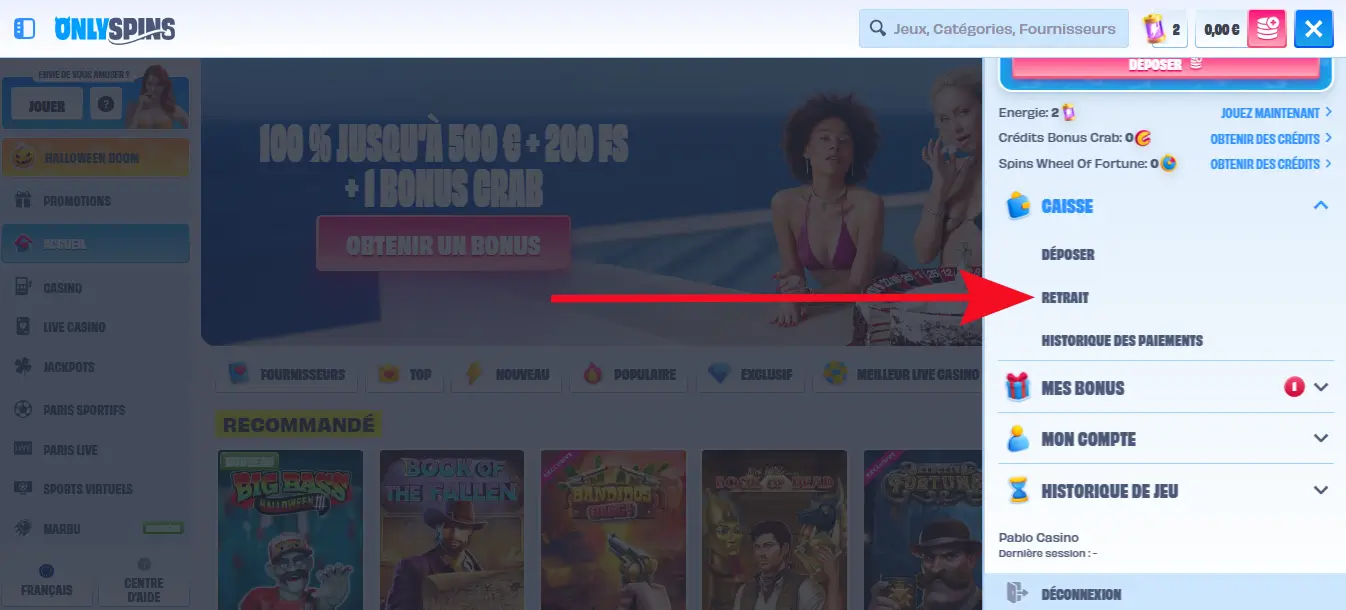Collapse the Caisse section

tap(1322, 205)
